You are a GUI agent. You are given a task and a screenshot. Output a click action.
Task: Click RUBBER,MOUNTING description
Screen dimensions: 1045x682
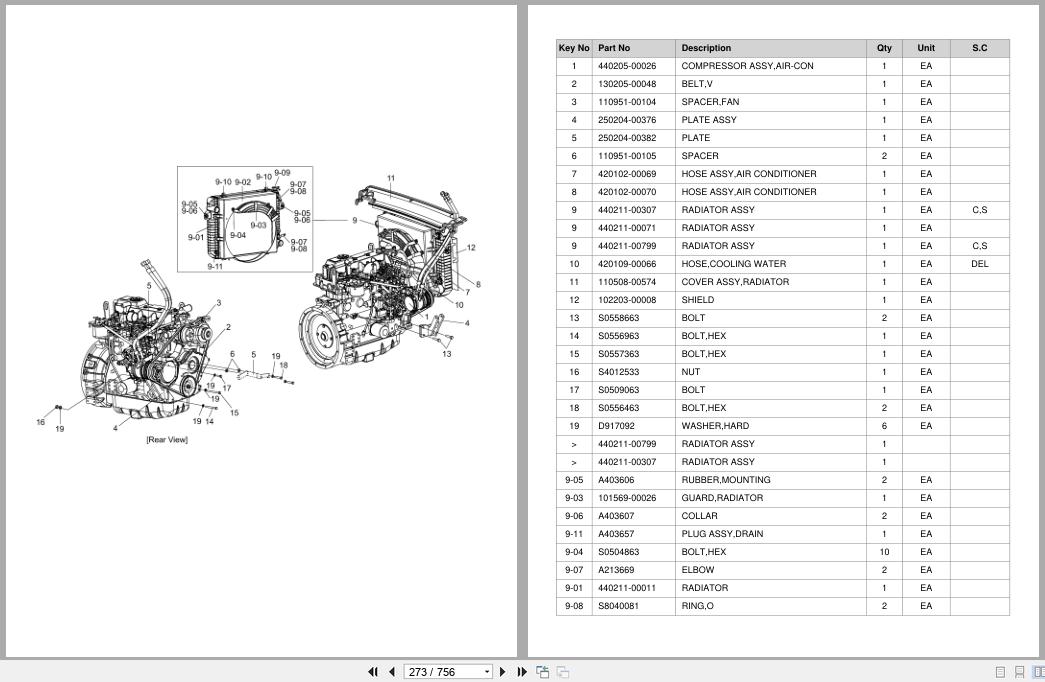[726, 480]
